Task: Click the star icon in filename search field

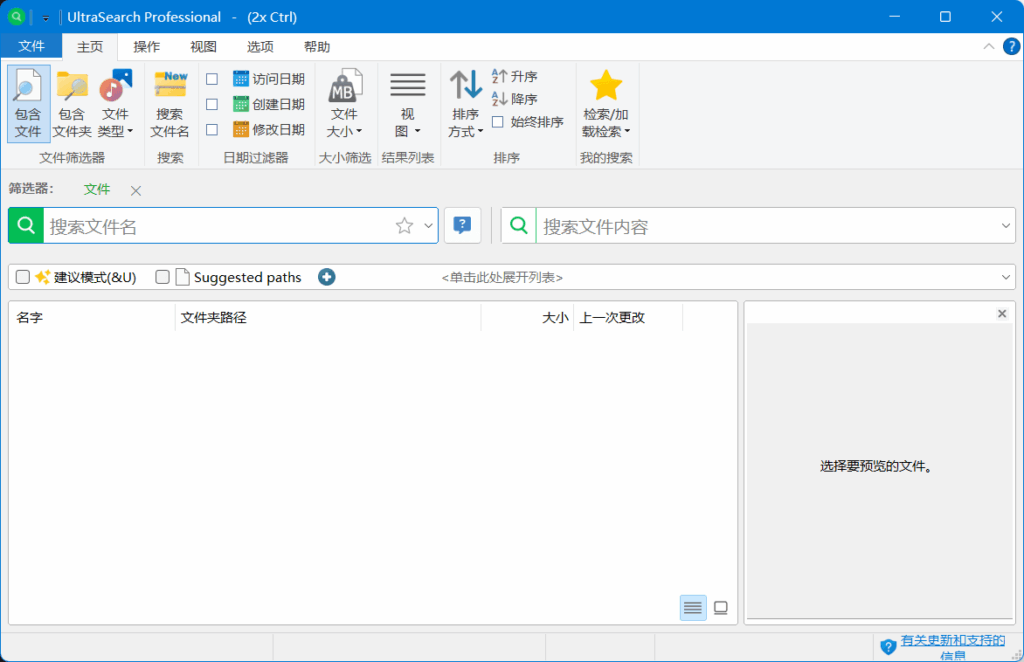Action: 404,225
